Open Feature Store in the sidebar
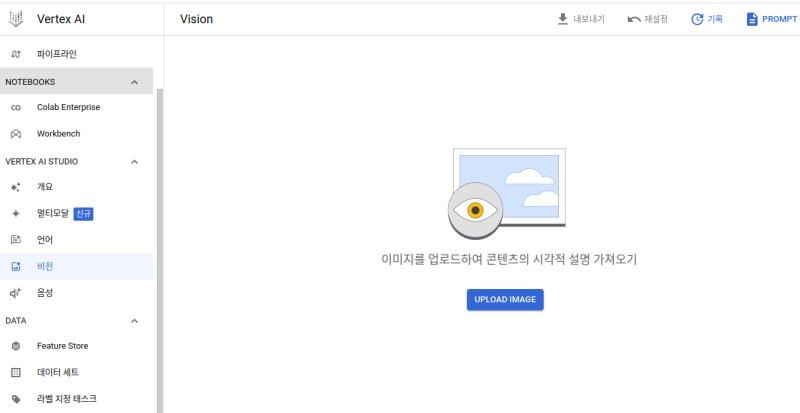The image size is (800, 413). tap(77, 346)
